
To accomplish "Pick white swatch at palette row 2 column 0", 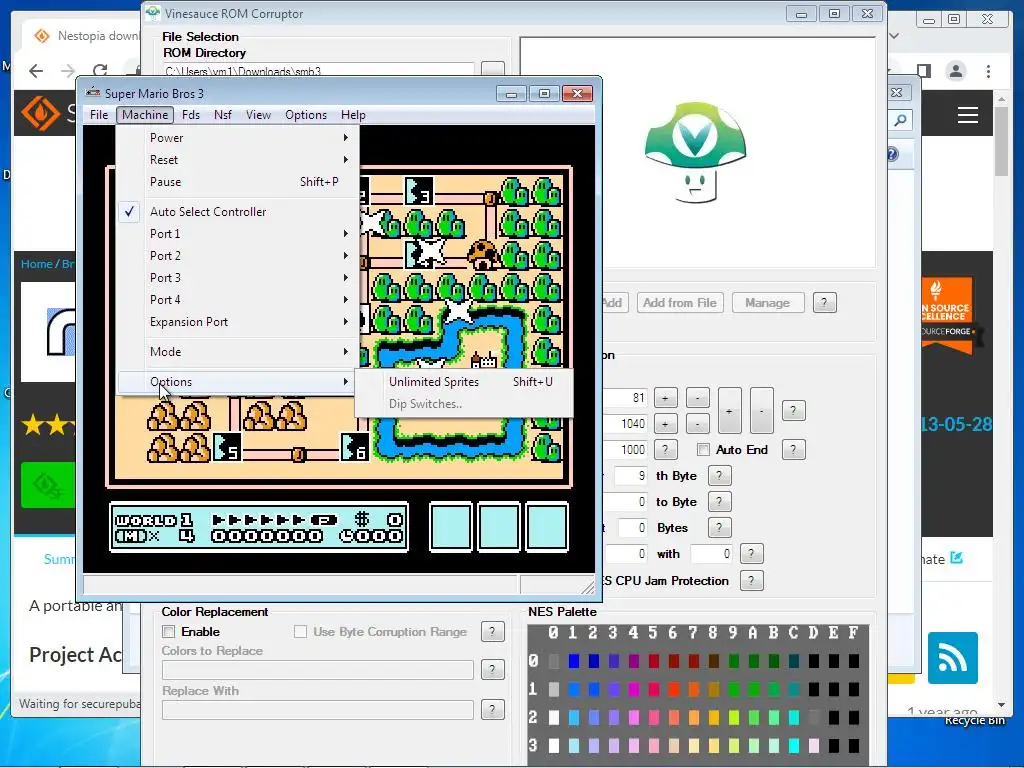I will click(554, 718).
